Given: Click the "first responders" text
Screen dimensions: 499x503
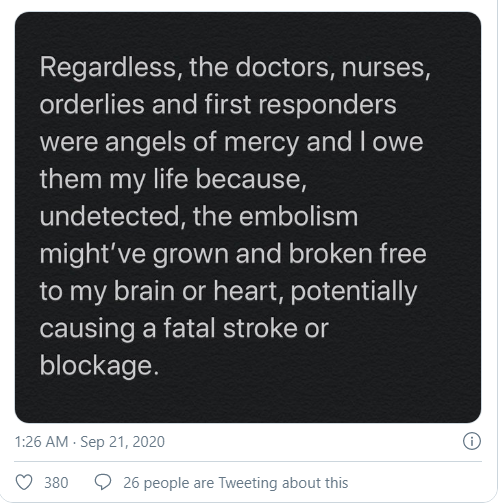Looking at the screenshot, I should tap(300, 105).
